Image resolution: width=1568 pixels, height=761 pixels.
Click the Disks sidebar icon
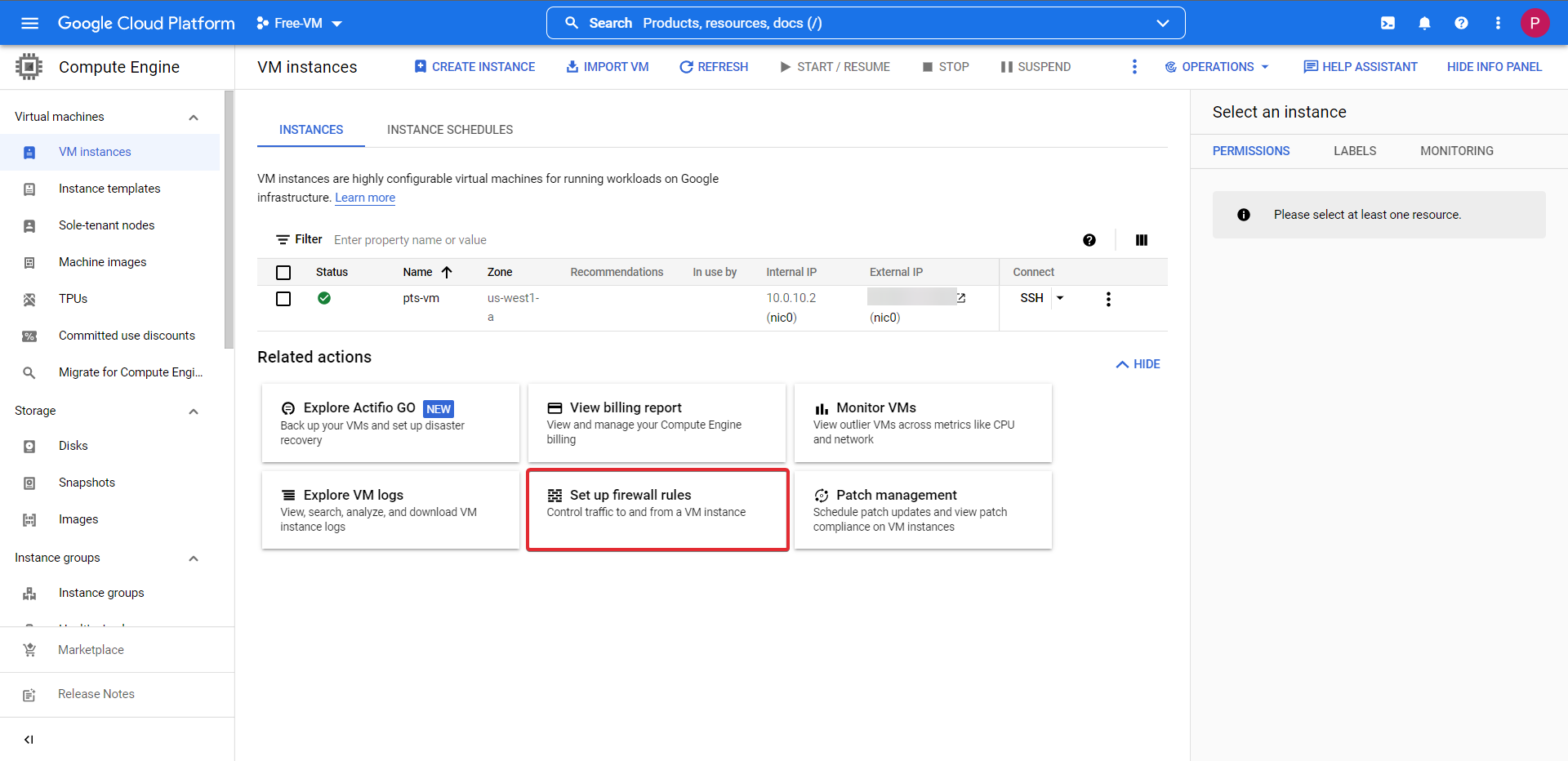tap(29, 446)
